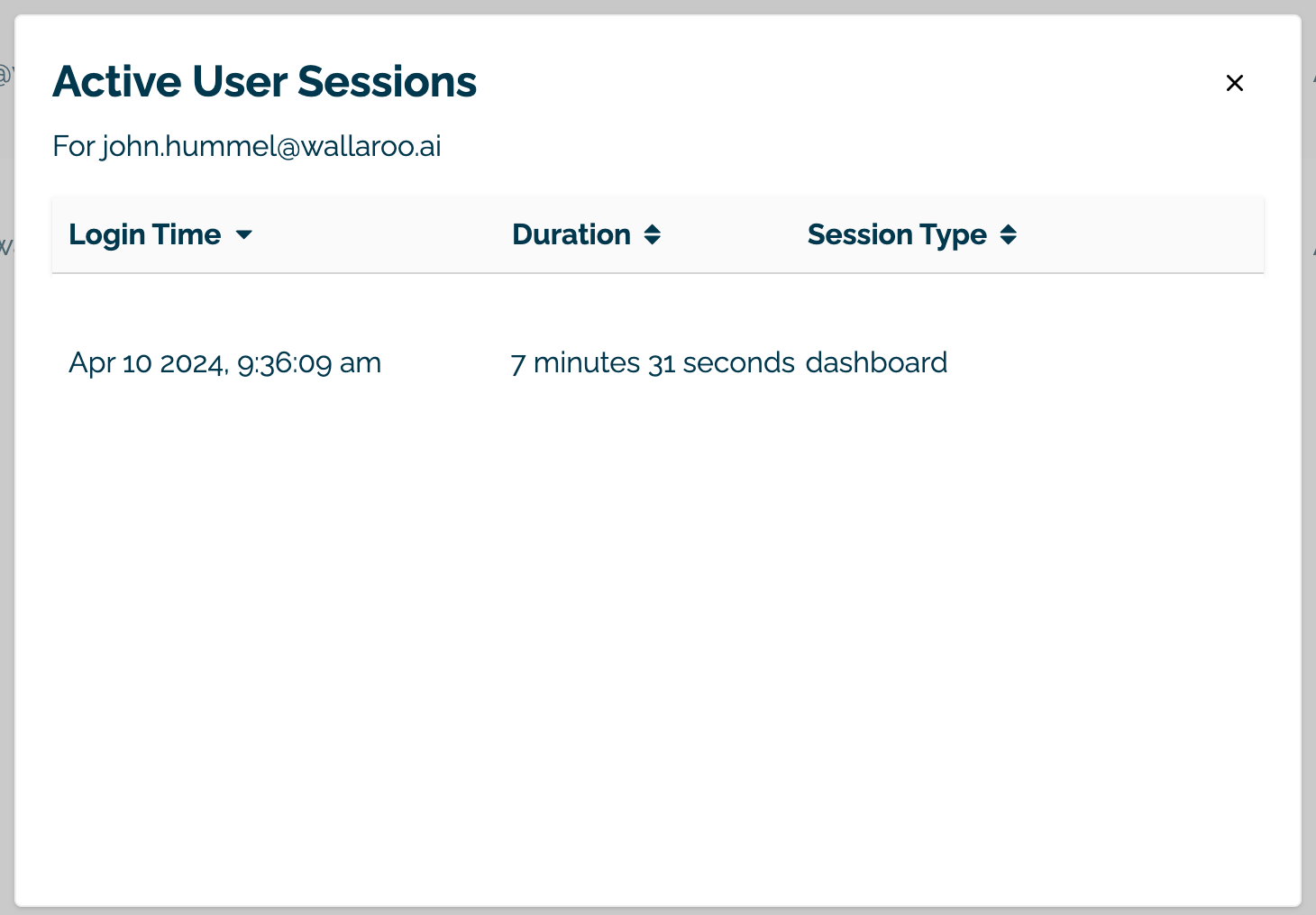Click the empty header area right of Session Type
The width and height of the screenshot is (1316, 915).
click(x=1145, y=235)
